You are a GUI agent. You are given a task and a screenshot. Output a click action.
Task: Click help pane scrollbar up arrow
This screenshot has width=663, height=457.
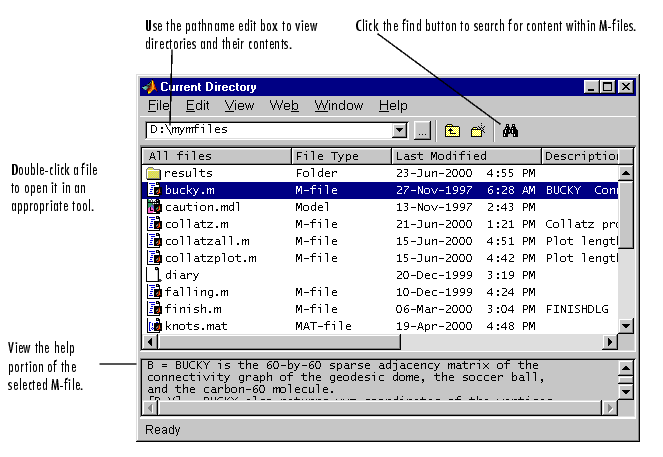click(626, 366)
